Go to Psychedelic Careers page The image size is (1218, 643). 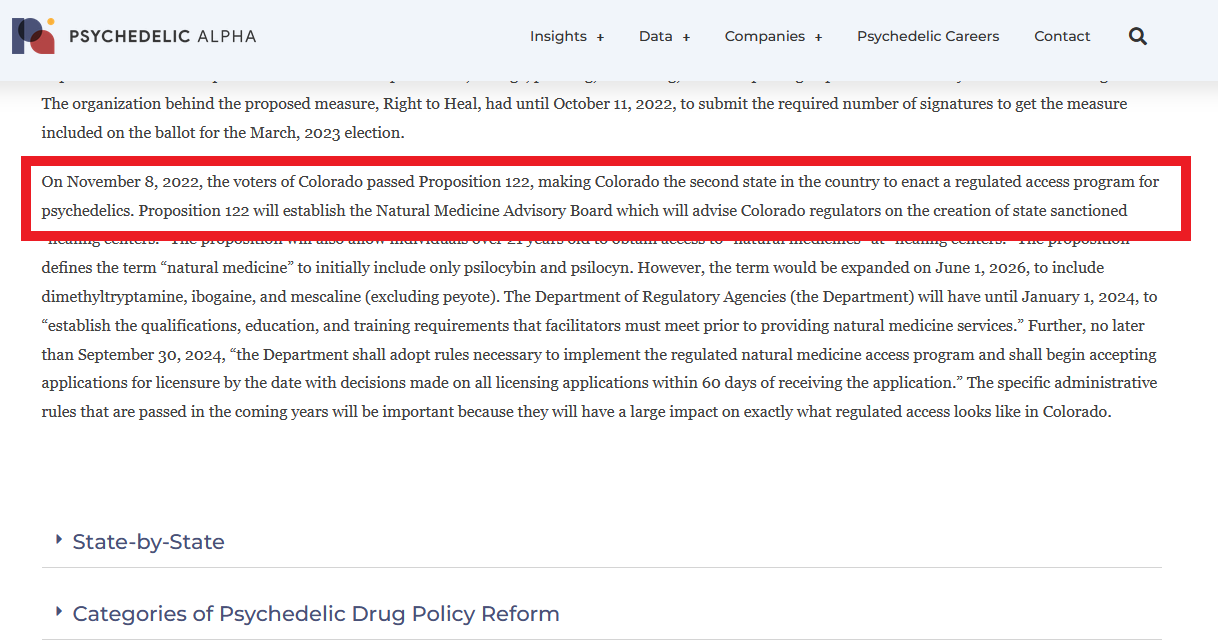click(x=928, y=36)
